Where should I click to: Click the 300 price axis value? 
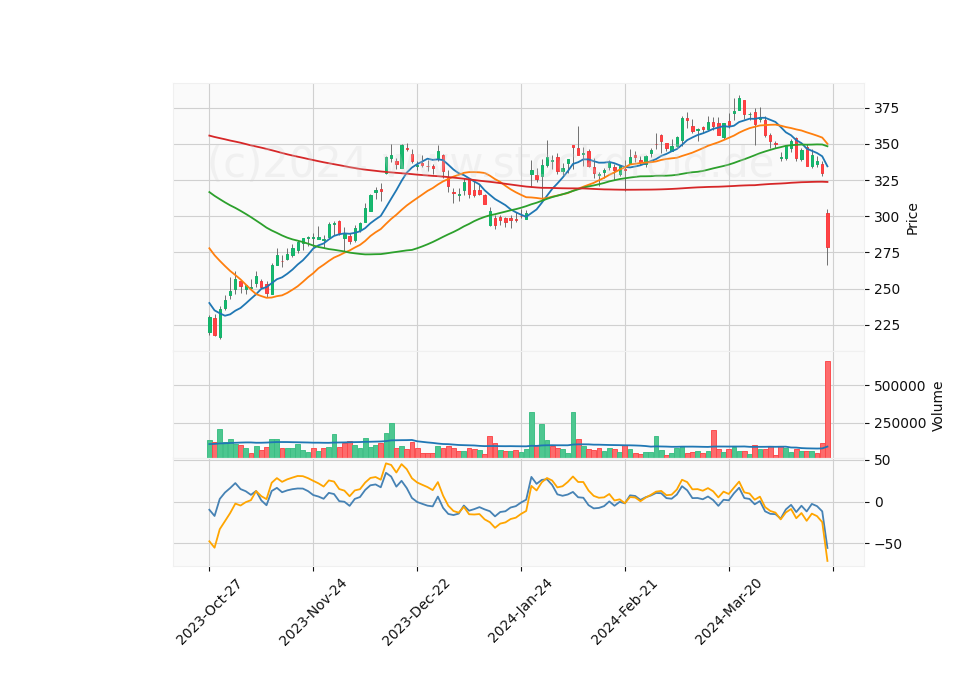click(886, 217)
